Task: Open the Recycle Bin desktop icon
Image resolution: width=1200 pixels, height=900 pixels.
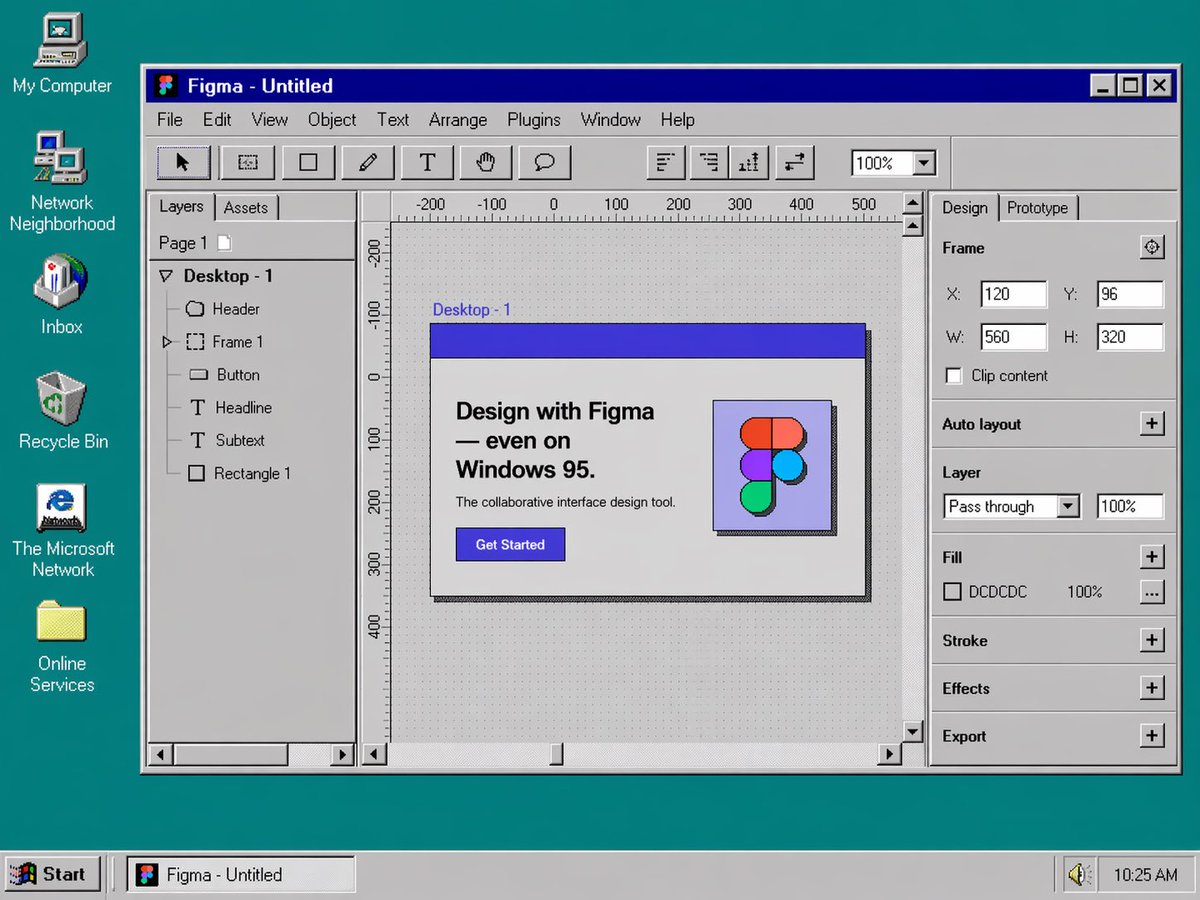Action: click(x=61, y=397)
